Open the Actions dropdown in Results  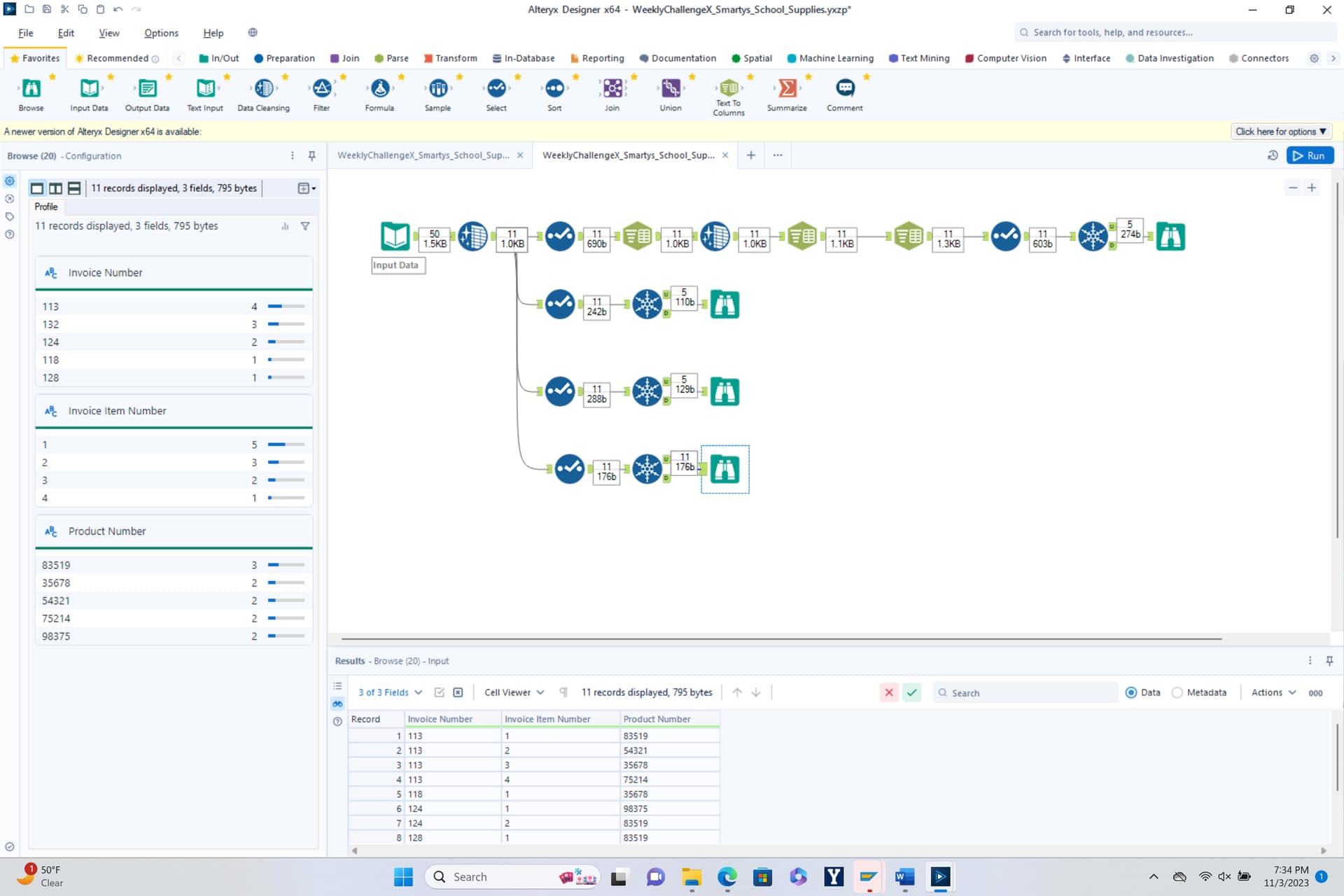(x=1273, y=692)
